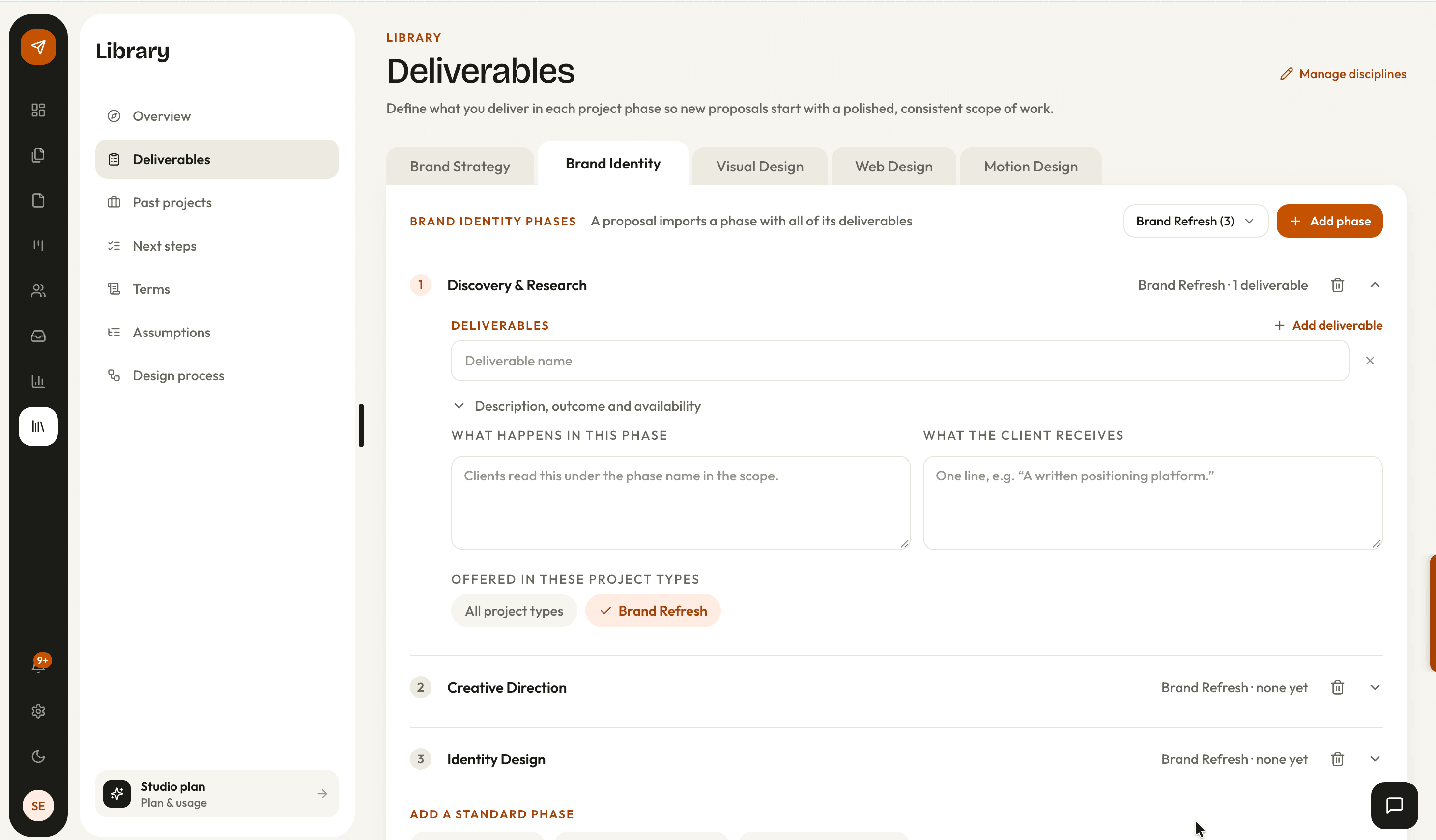Open the SE user avatar
This screenshot has height=840, width=1436.
point(38,806)
